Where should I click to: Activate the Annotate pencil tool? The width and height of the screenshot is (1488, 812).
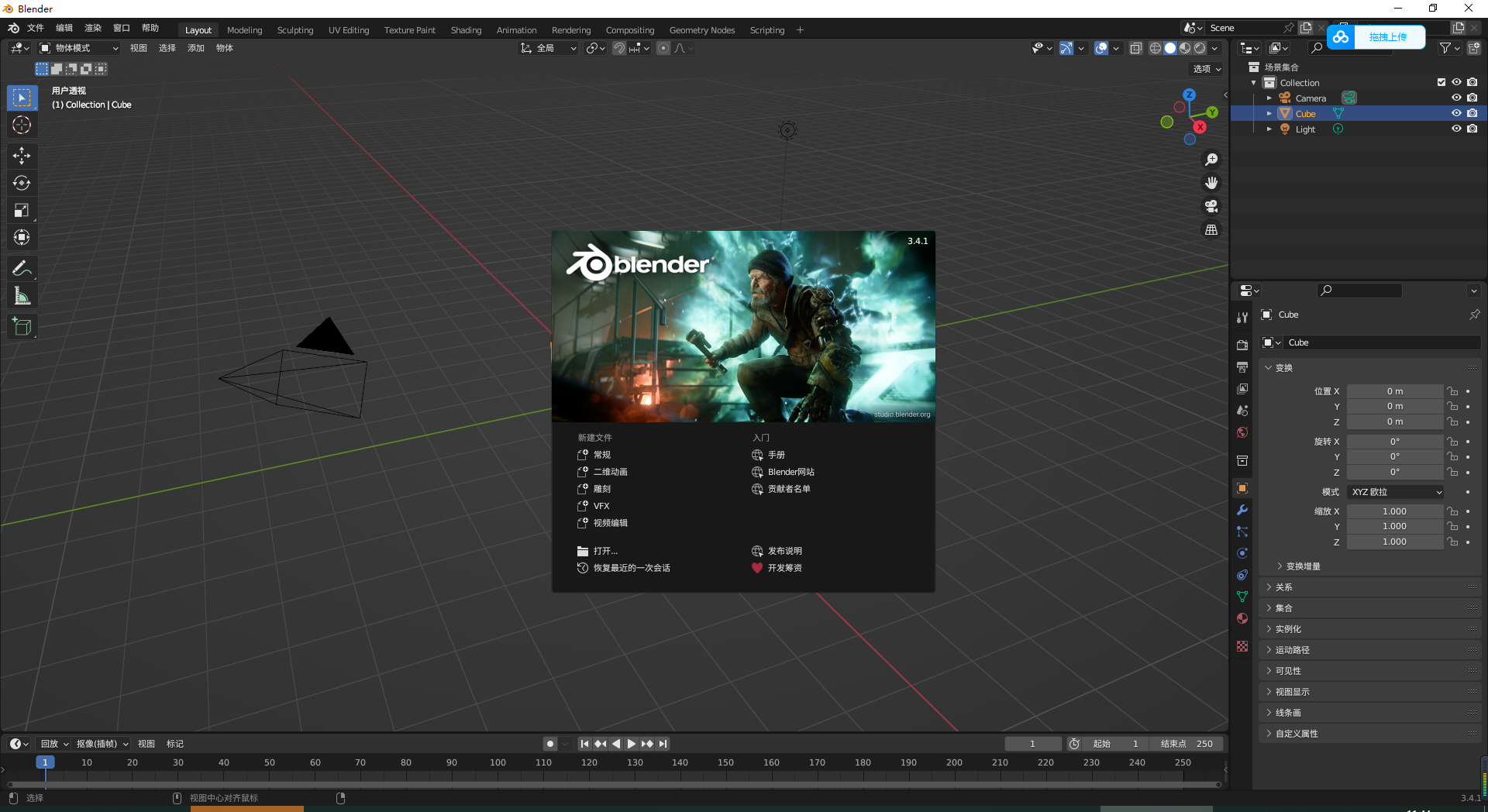point(22,269)
